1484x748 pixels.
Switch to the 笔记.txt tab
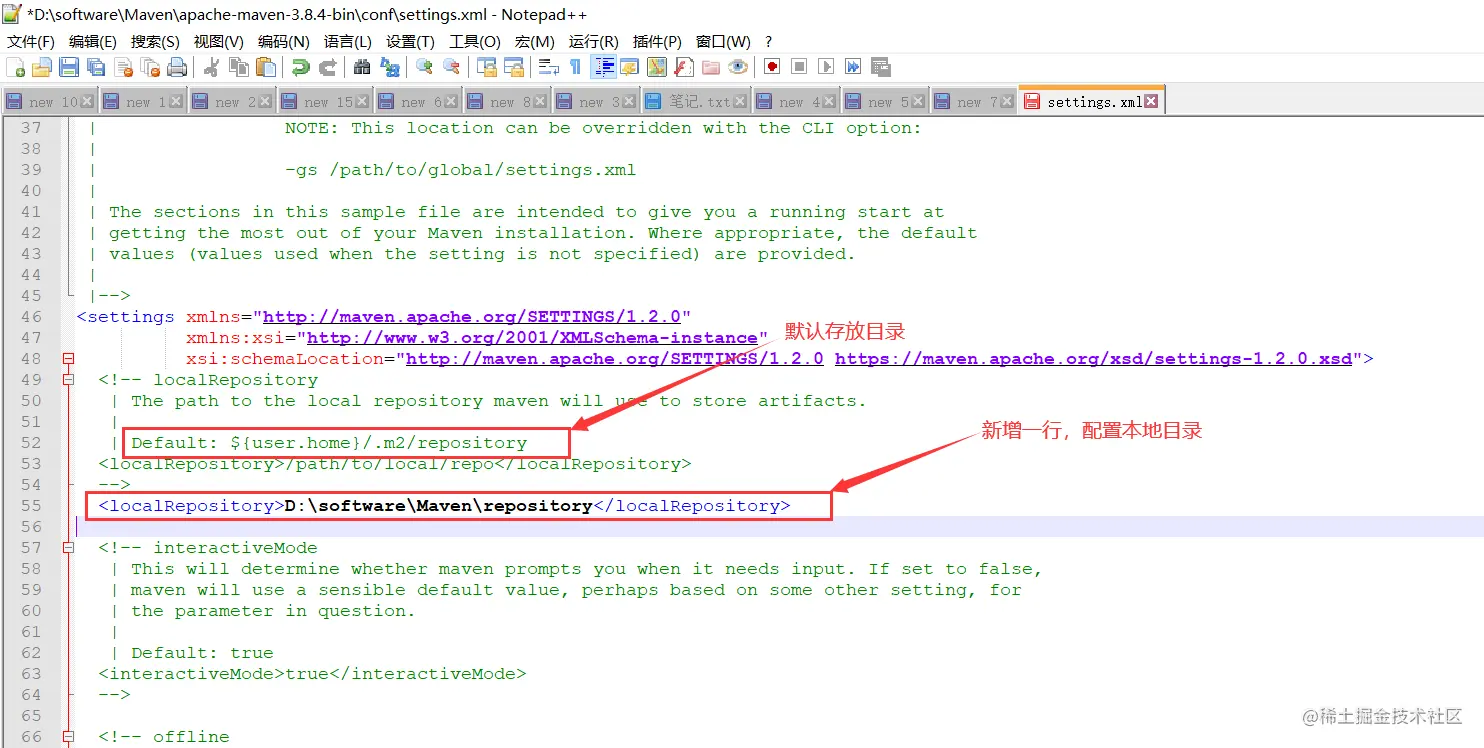(x=697, y=101)
